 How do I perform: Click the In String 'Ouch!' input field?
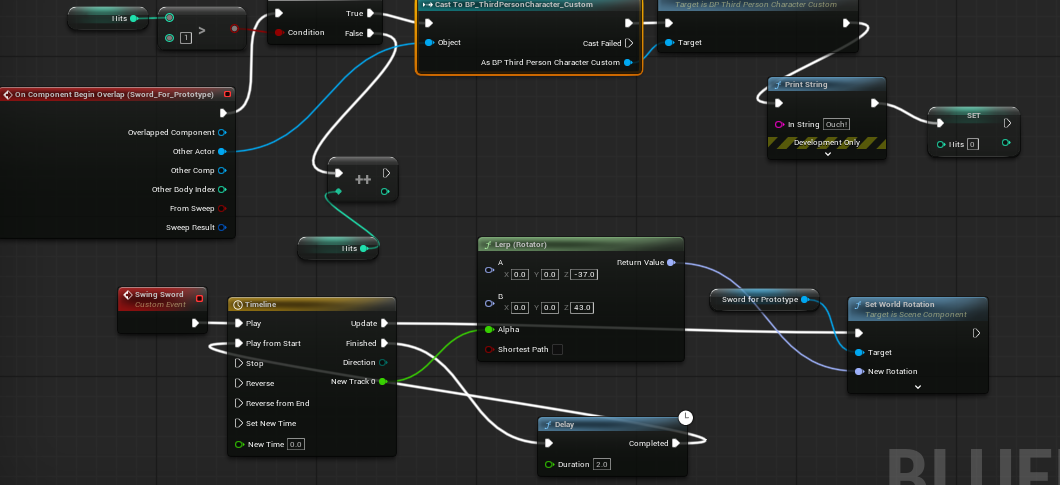click(x=836, y=124)
